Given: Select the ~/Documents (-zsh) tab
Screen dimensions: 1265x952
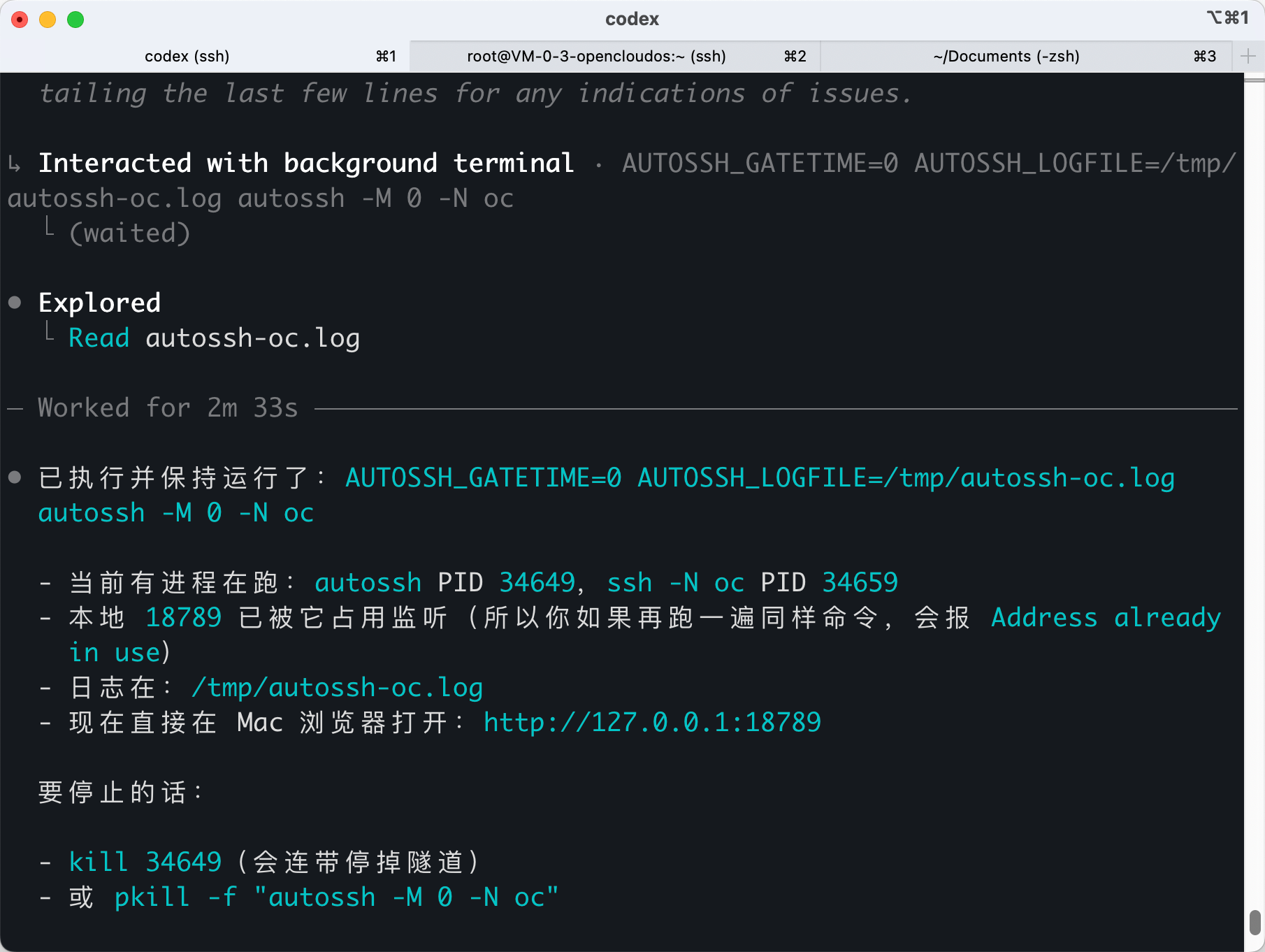Looking at the screenshot, I should pos(1006,56).
